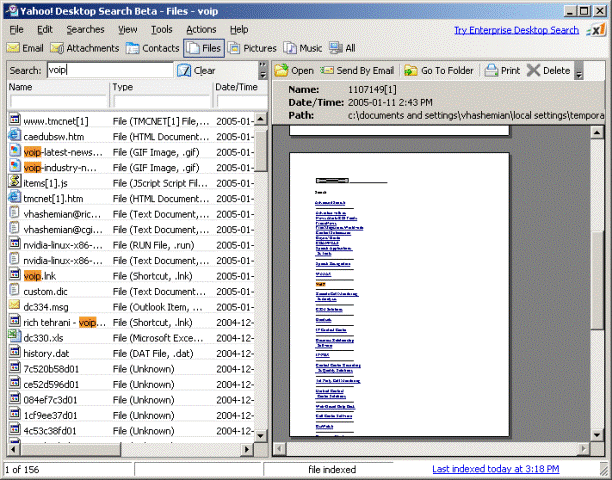612x480 pixels.
Task: Select the Contacts category button
Action: click(153, 48)
